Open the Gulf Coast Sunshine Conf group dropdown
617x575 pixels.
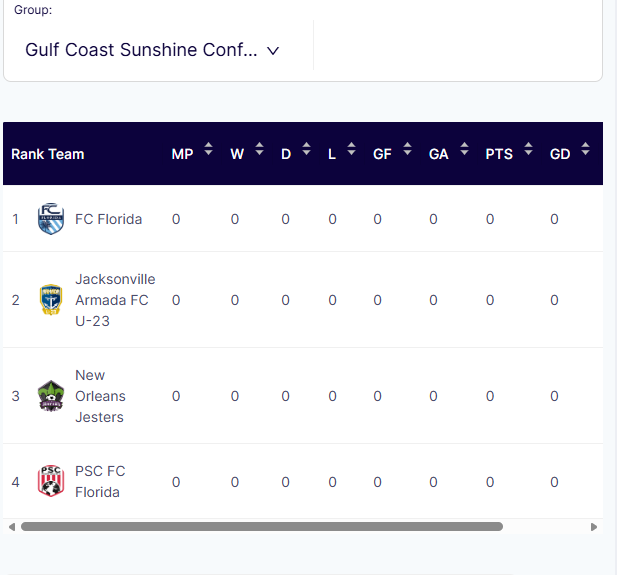(152, 50)
